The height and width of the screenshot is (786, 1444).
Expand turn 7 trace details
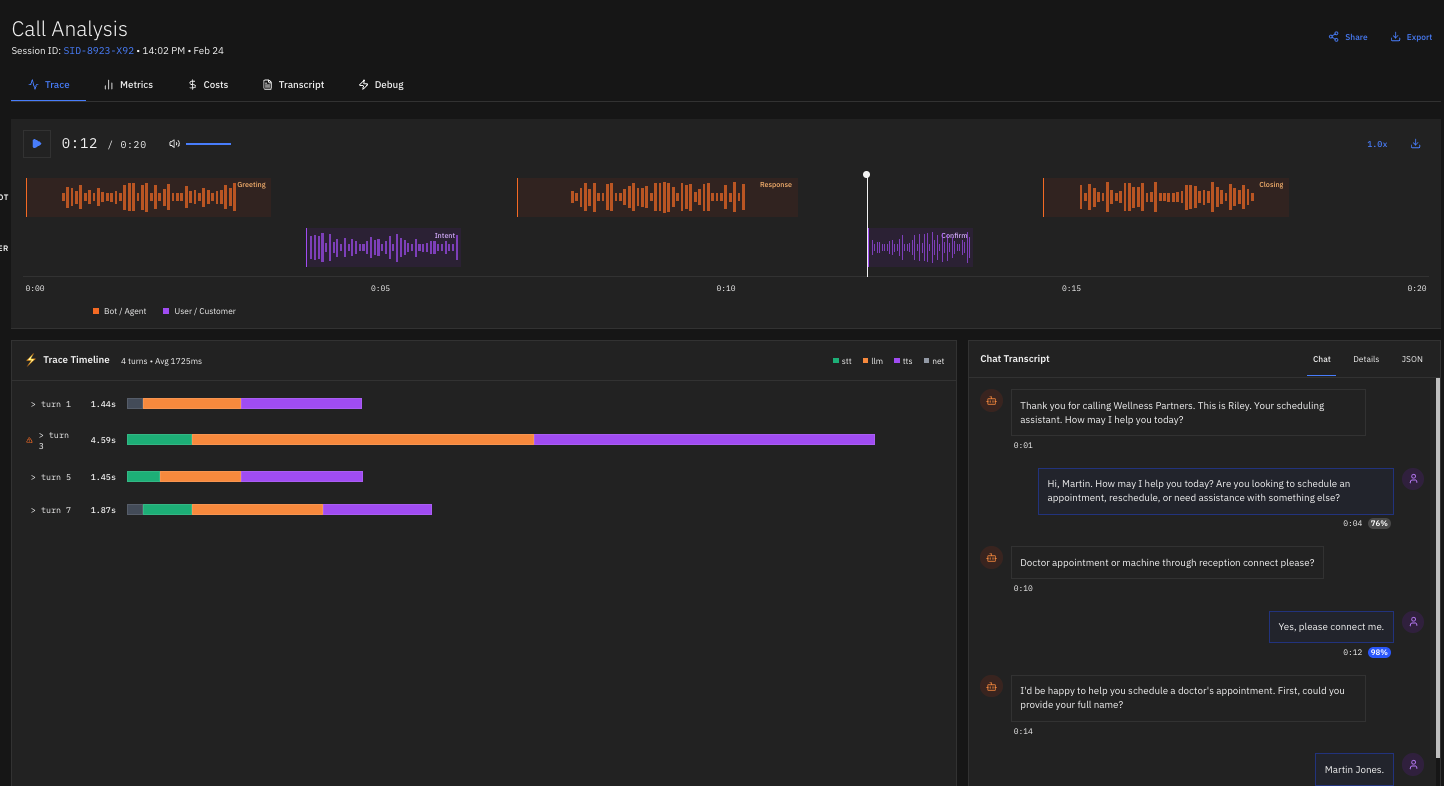51,510
